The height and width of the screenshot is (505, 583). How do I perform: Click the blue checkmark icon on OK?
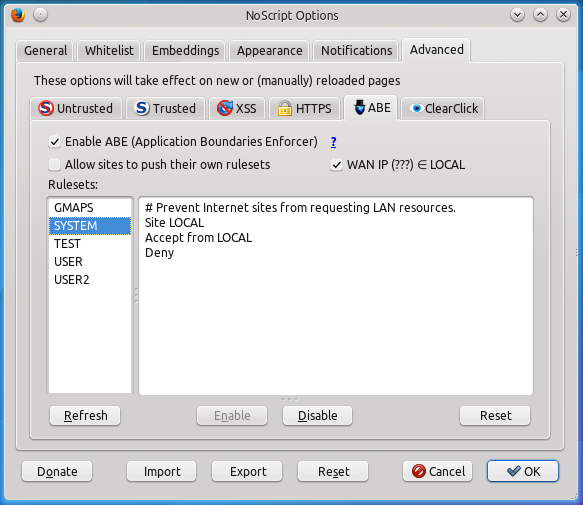point(513,471)
